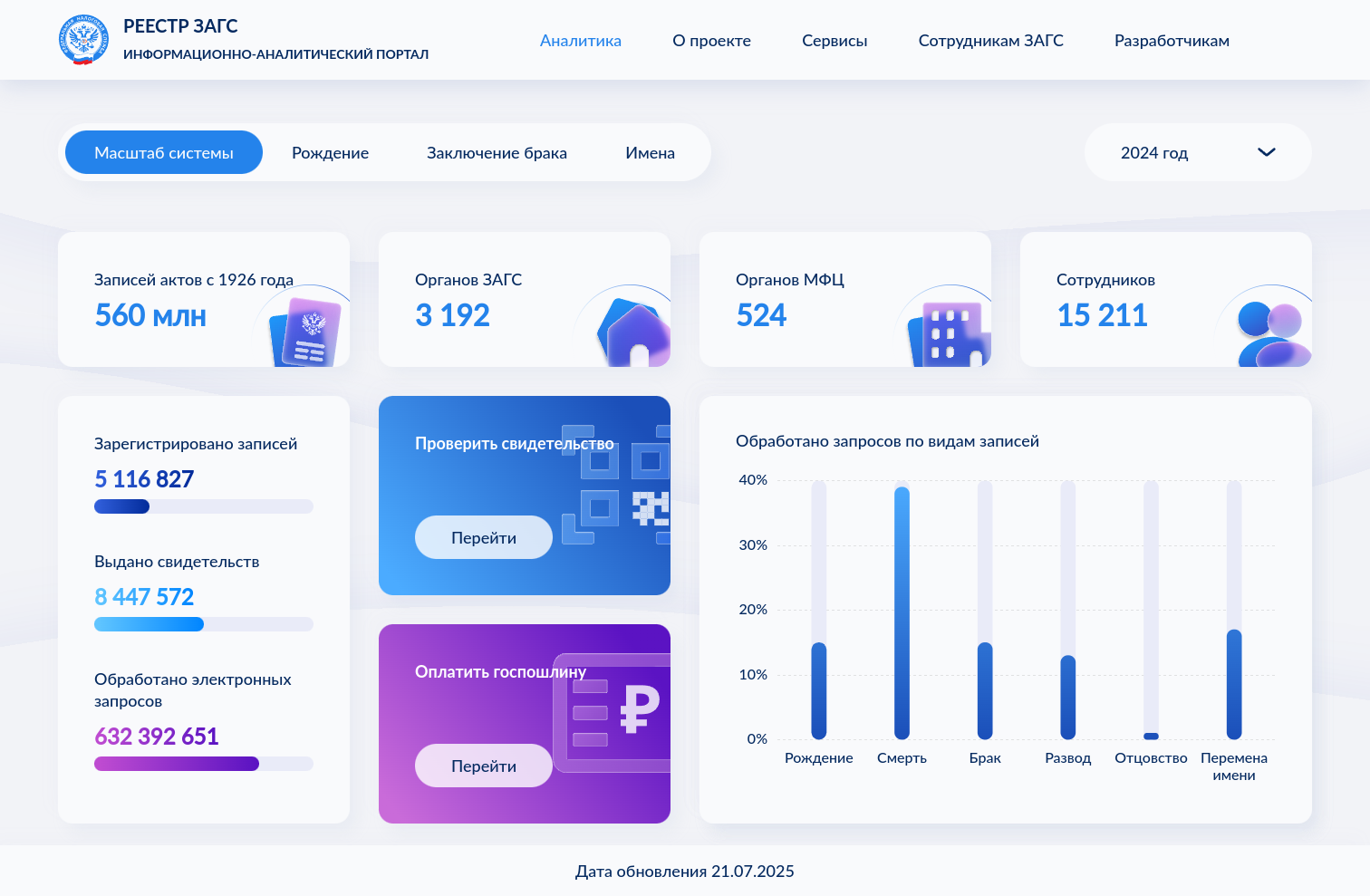Click the people icon in Сотрудников card
The height and width of the screenshot is (896, 1370).
click(x=1273, y=334)
